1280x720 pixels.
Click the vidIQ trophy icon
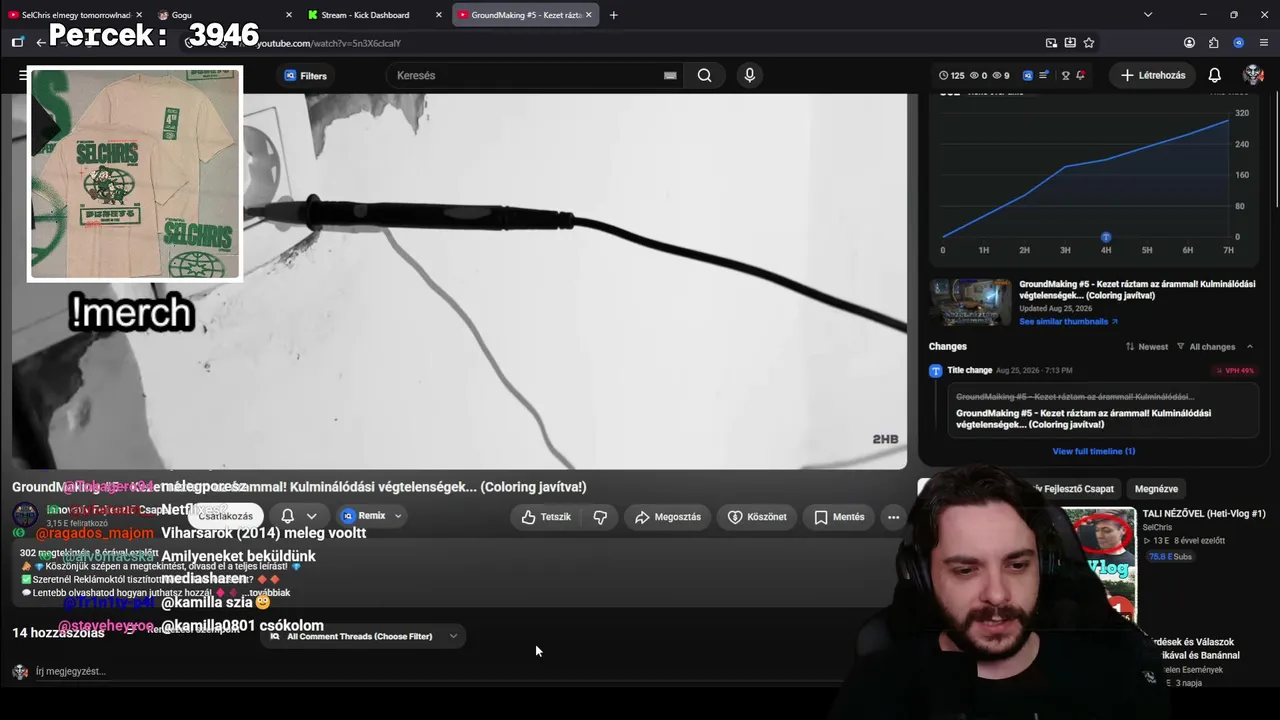1065,75
